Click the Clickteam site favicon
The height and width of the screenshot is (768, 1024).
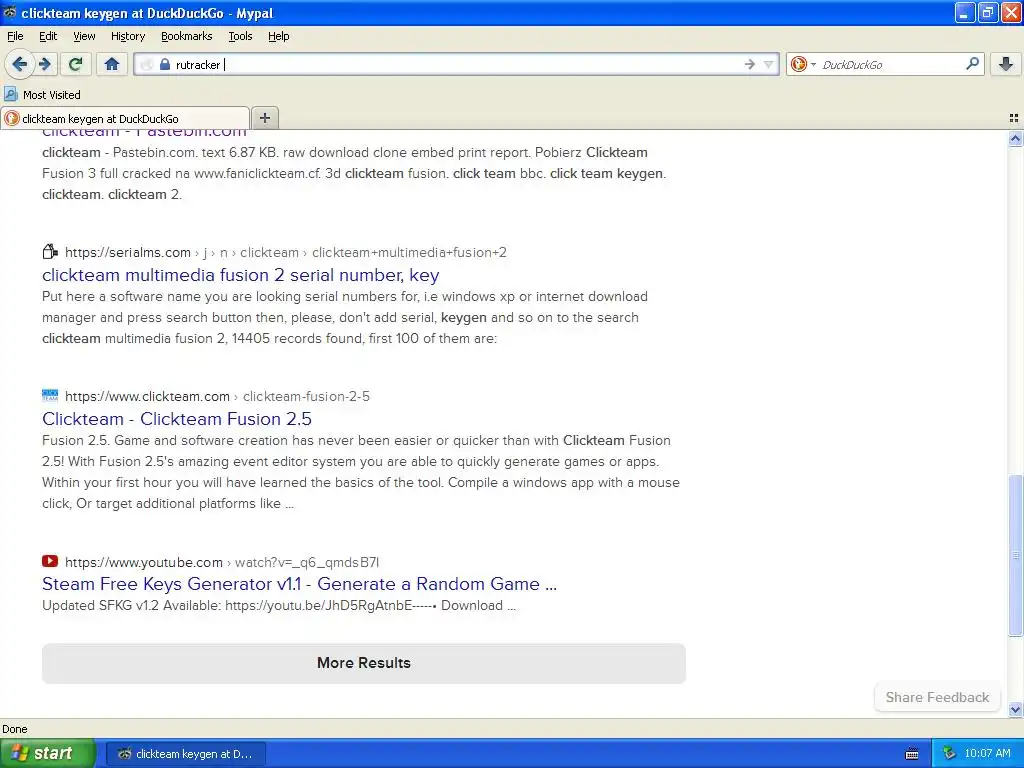(x=50, y=395)
